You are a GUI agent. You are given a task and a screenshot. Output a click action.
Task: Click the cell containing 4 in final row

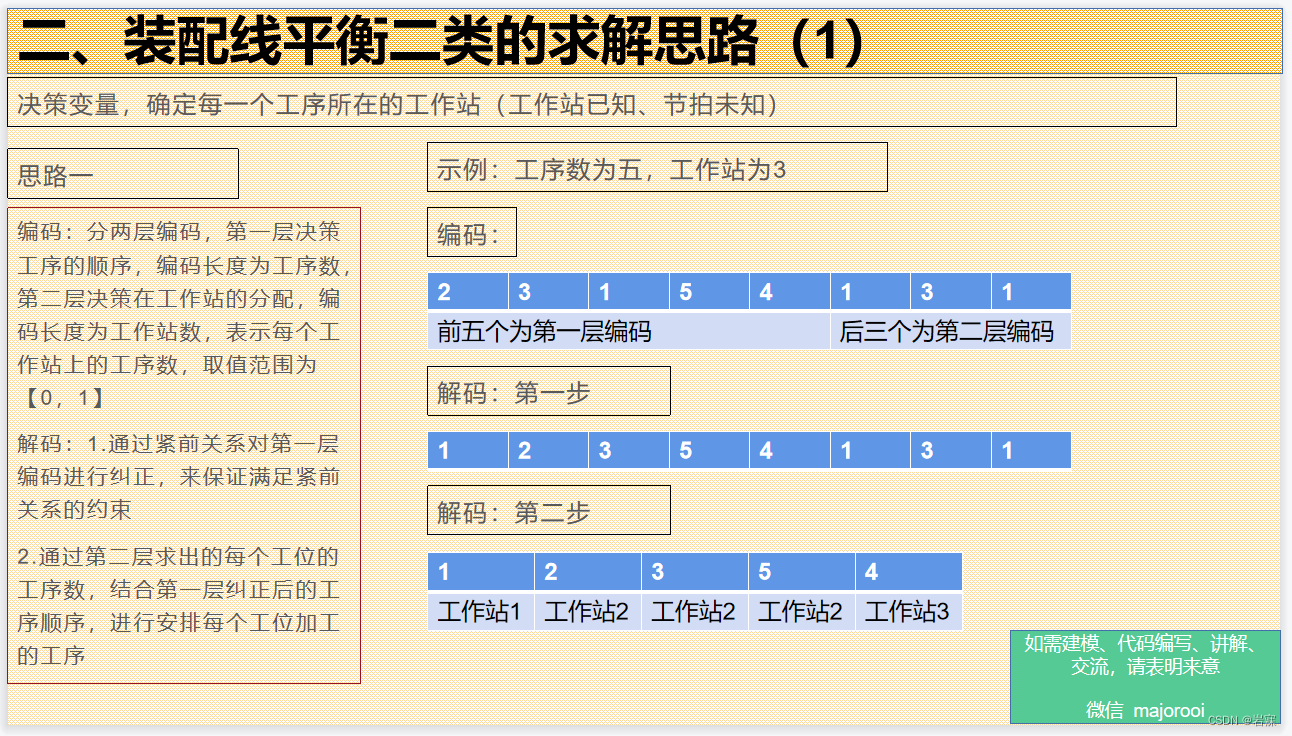tap(908, 571)
